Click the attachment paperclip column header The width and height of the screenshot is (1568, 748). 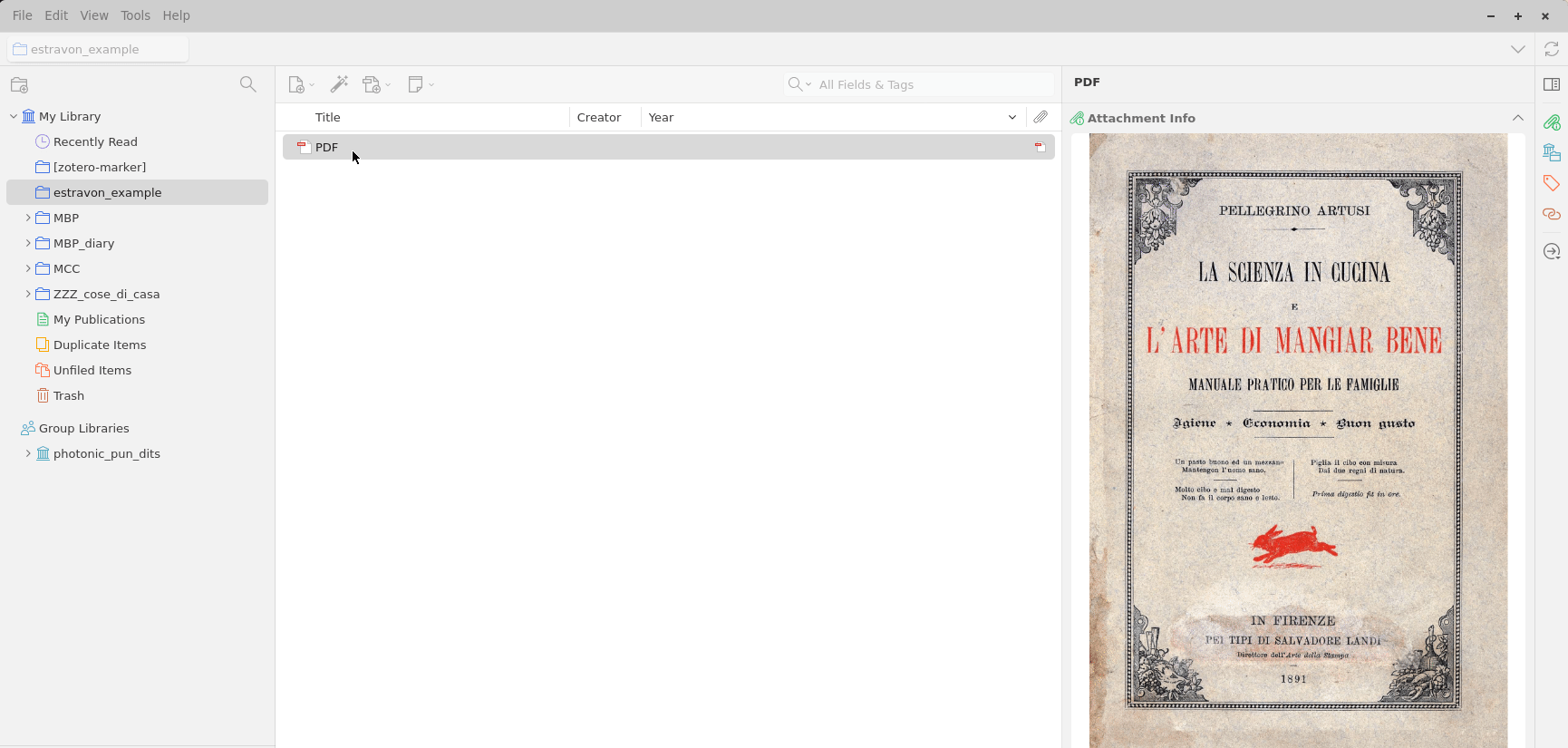1040,117
